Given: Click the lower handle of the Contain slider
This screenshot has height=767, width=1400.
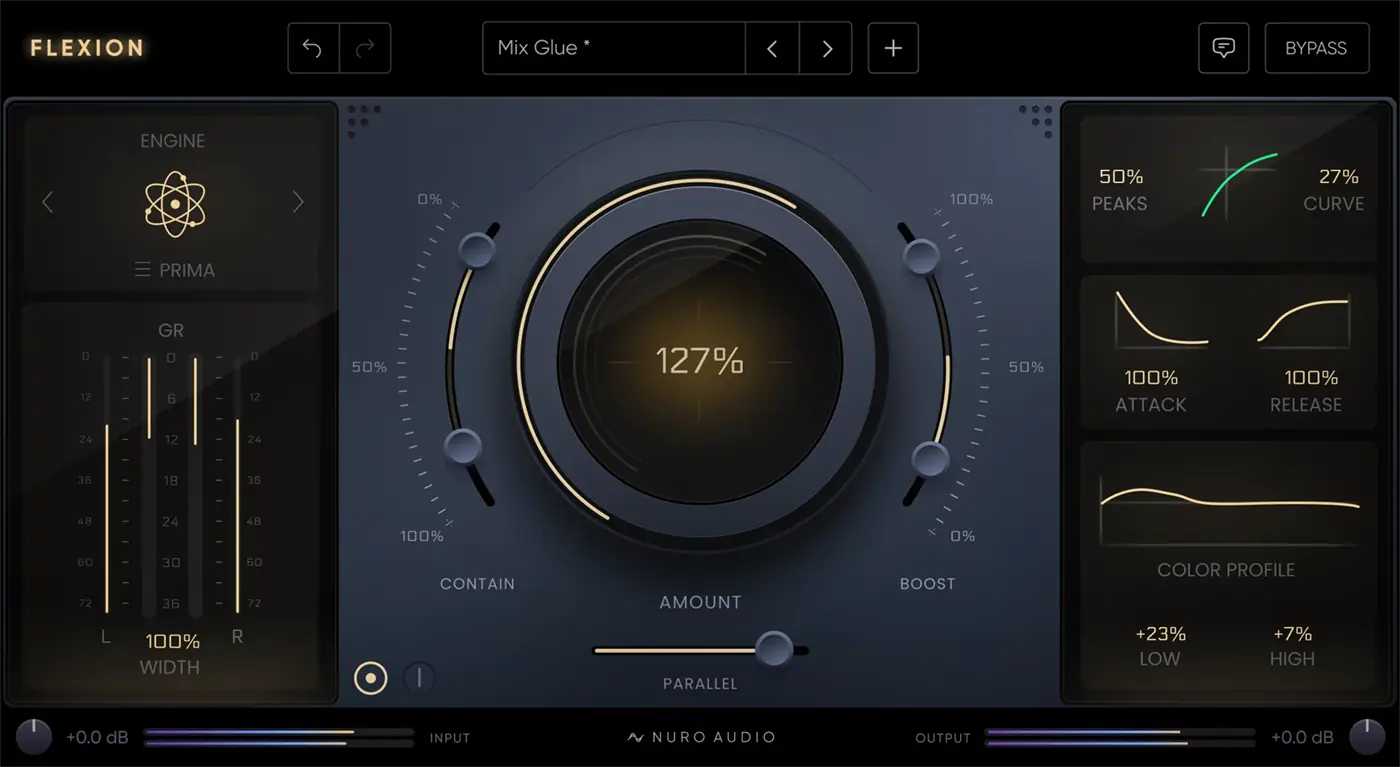Looking at the screenshot, I should (463, 446).
